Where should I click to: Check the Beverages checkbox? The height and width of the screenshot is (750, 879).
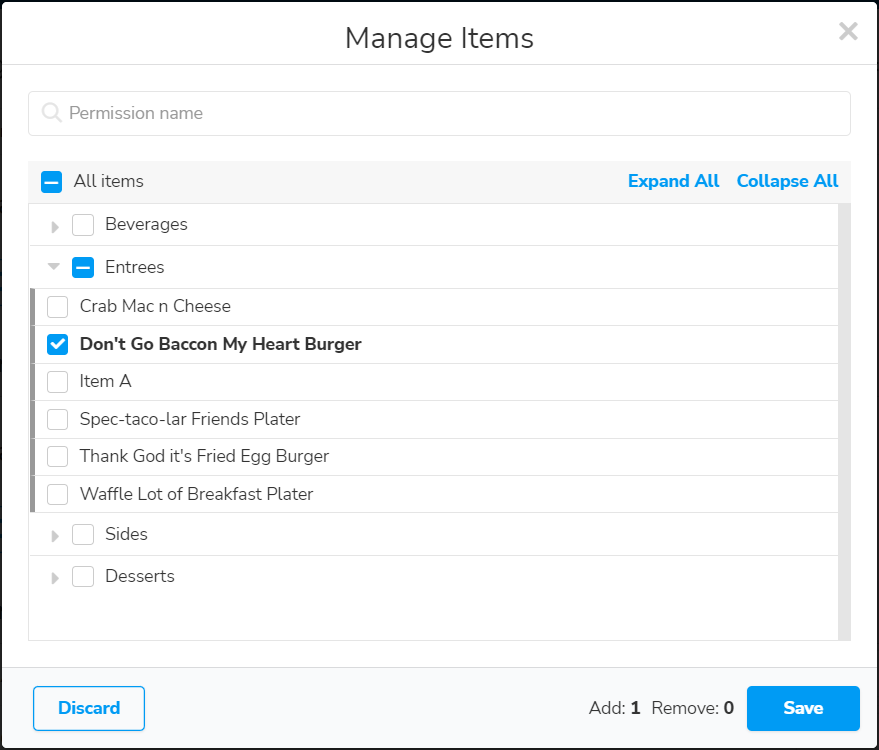(83, 225)
